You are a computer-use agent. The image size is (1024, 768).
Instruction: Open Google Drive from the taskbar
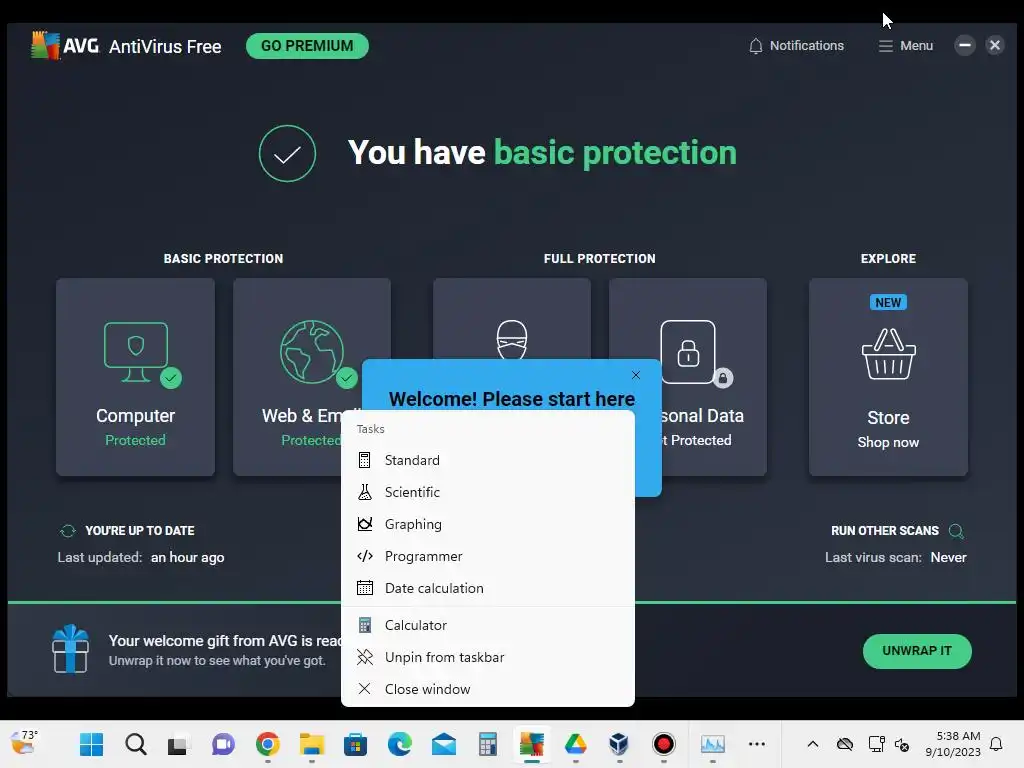pyautogui.click(x=575, y=744)
